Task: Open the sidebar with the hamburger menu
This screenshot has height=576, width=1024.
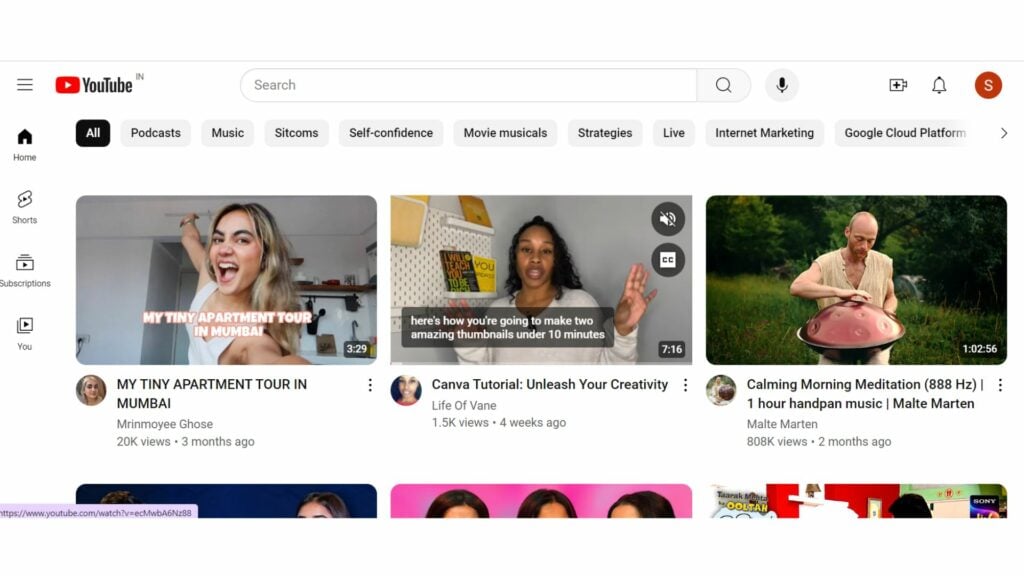Action: pyautogui.click(x=24, y=84)
